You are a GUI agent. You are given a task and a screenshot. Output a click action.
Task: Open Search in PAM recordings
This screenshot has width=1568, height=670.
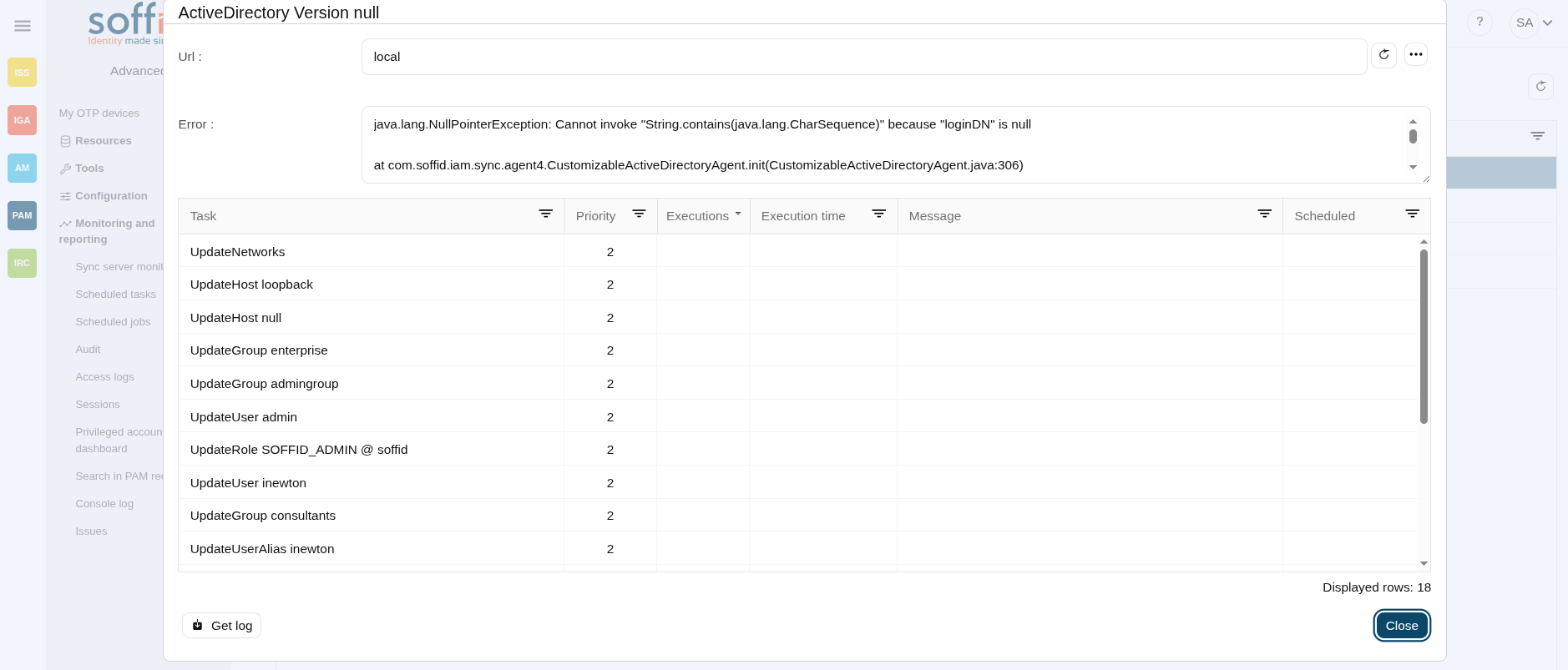click(x=119, y=476)
